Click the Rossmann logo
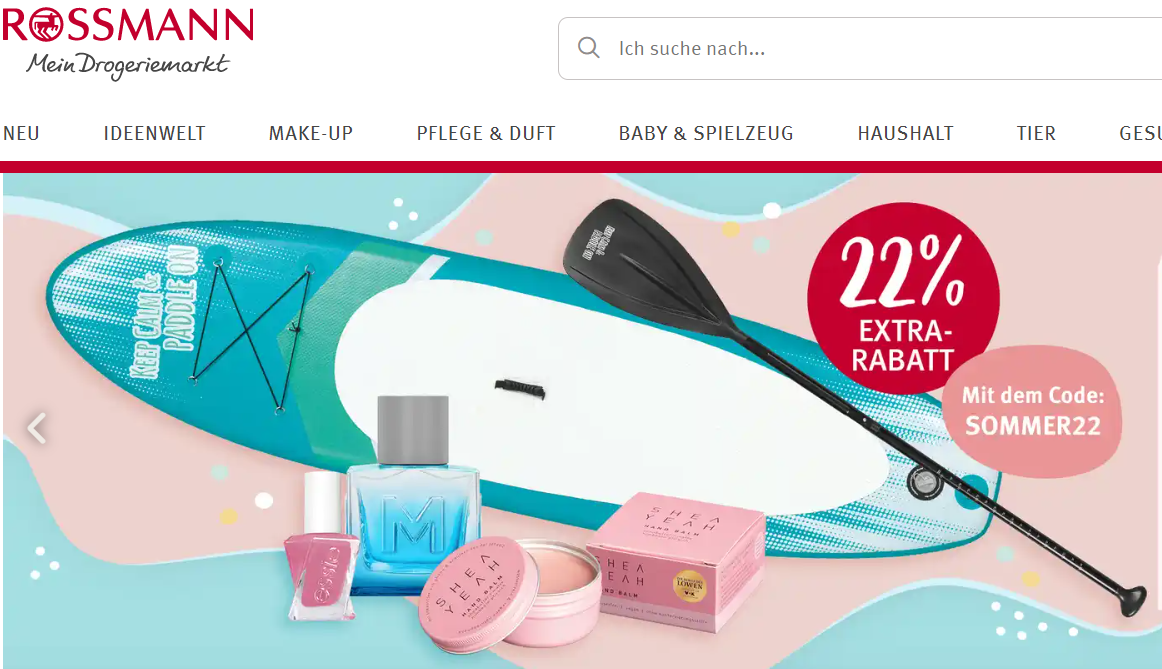This screenshot has width=1162, height=669. [127, 43]
